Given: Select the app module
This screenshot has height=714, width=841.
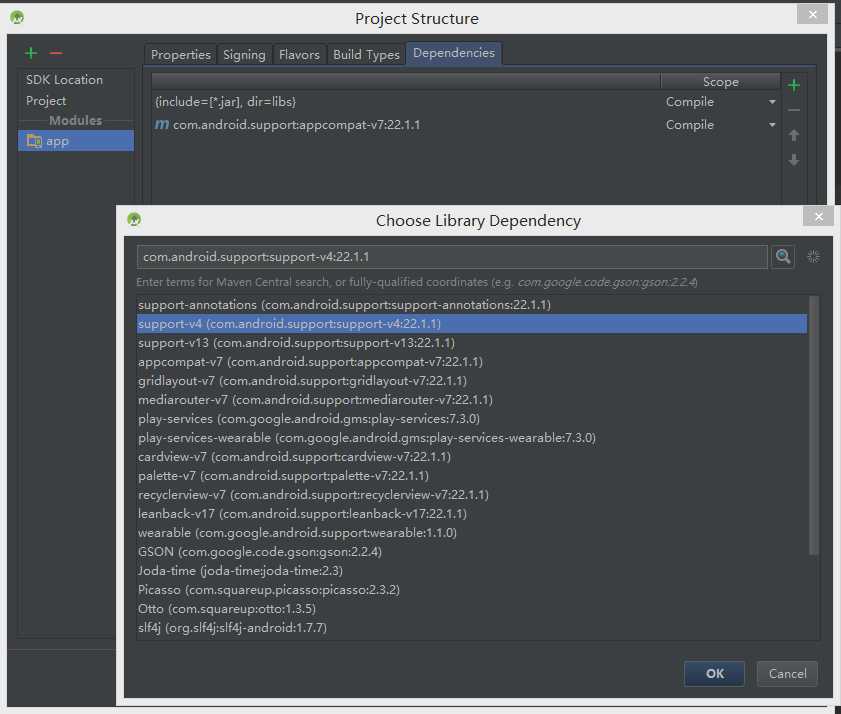Looking at the screenshot, I should (76, 141).
